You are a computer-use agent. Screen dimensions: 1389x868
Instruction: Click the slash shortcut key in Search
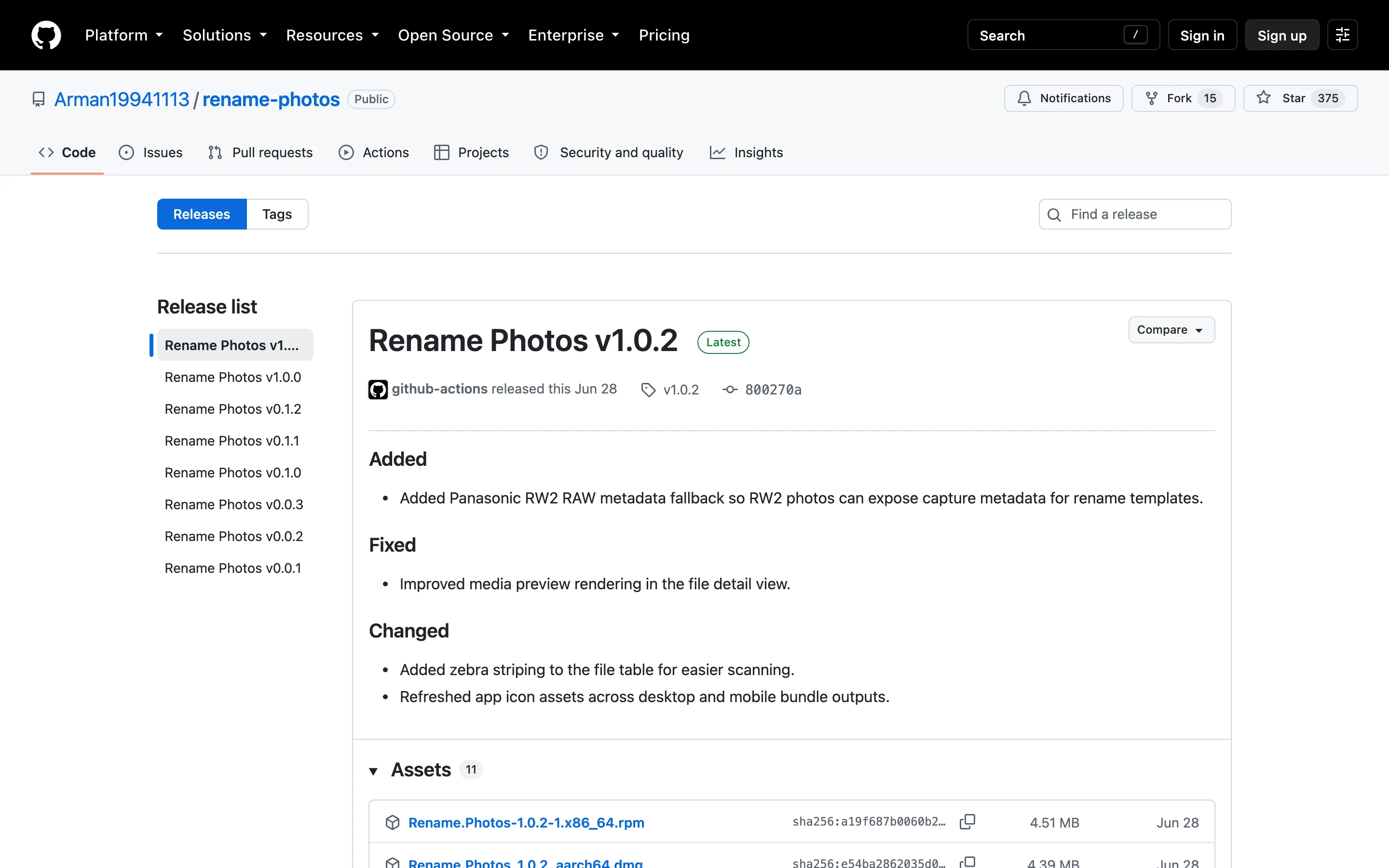[x=1135, y=35]
